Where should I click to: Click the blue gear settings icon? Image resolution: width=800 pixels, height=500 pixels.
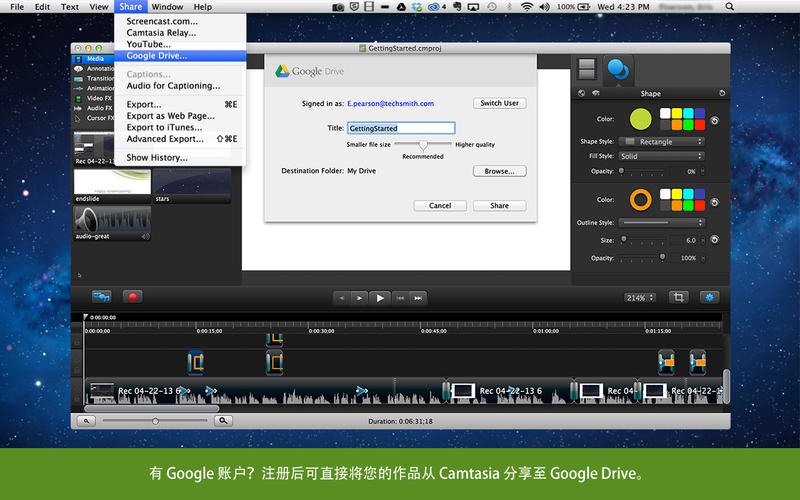point(710,297)
